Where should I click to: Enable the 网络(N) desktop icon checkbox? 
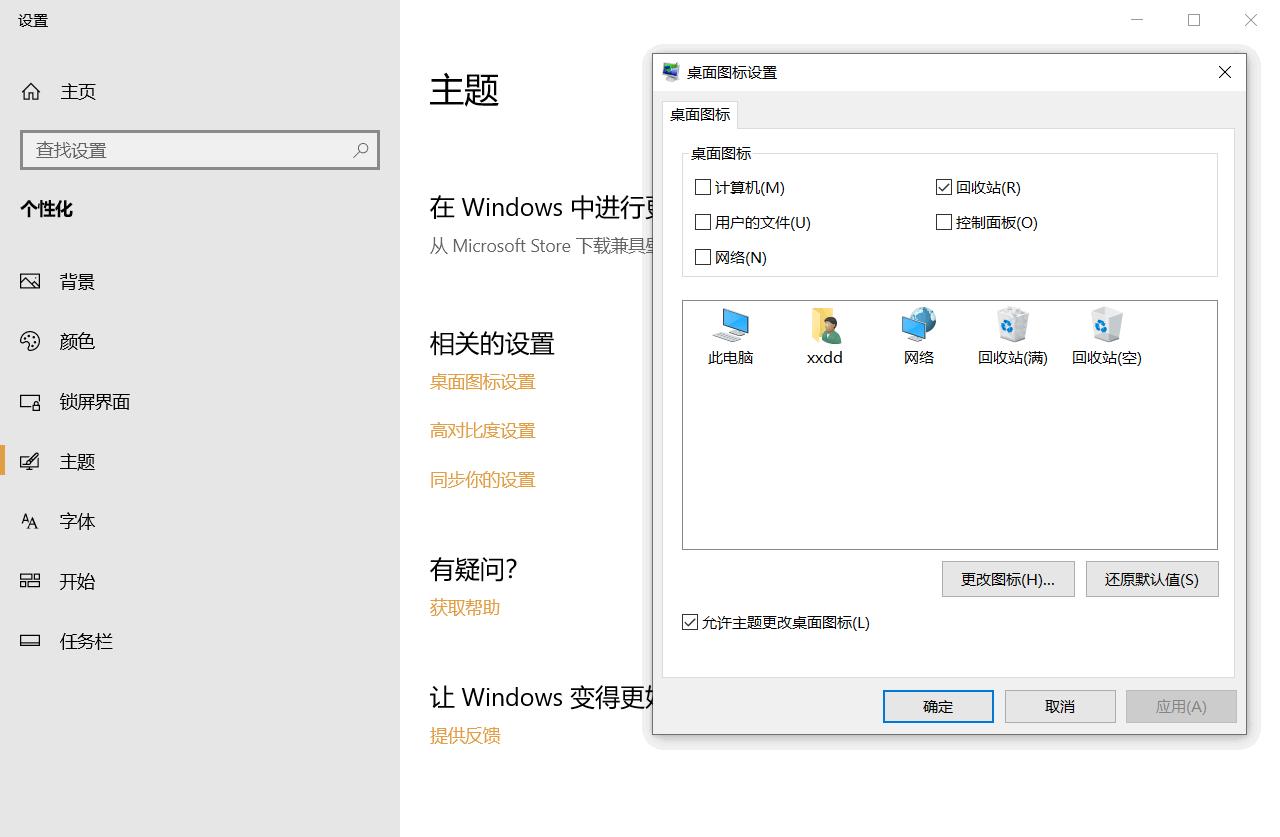click(x=703, y=257)
